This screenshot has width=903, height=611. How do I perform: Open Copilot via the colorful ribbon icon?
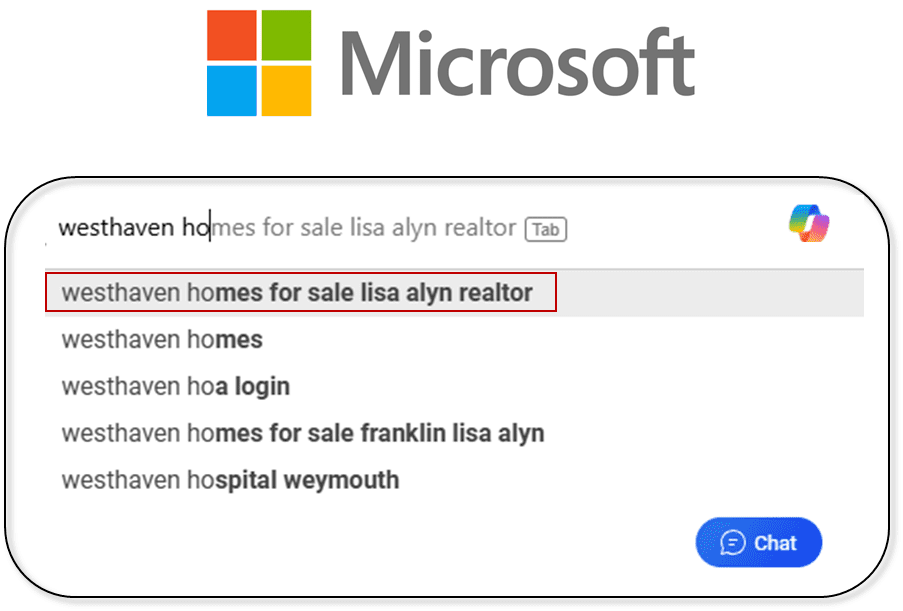tap(809, 223)
